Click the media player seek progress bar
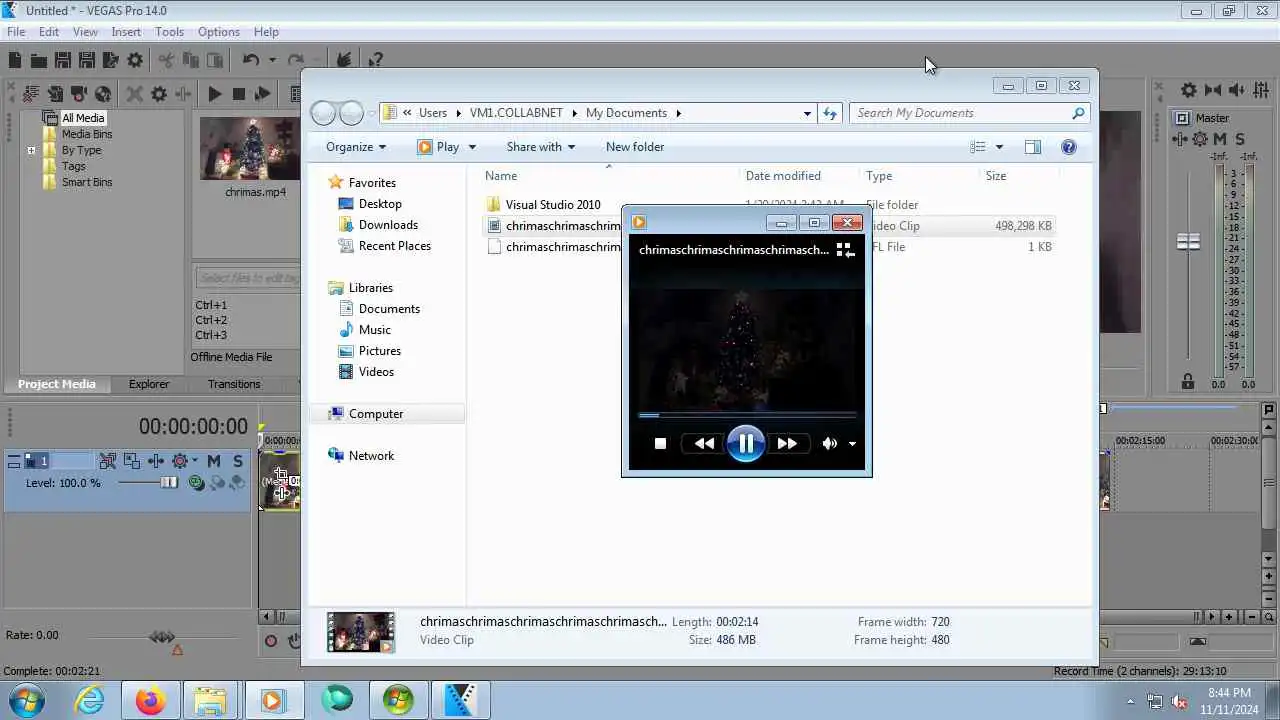1280x720 pixels. pos(747,414)
